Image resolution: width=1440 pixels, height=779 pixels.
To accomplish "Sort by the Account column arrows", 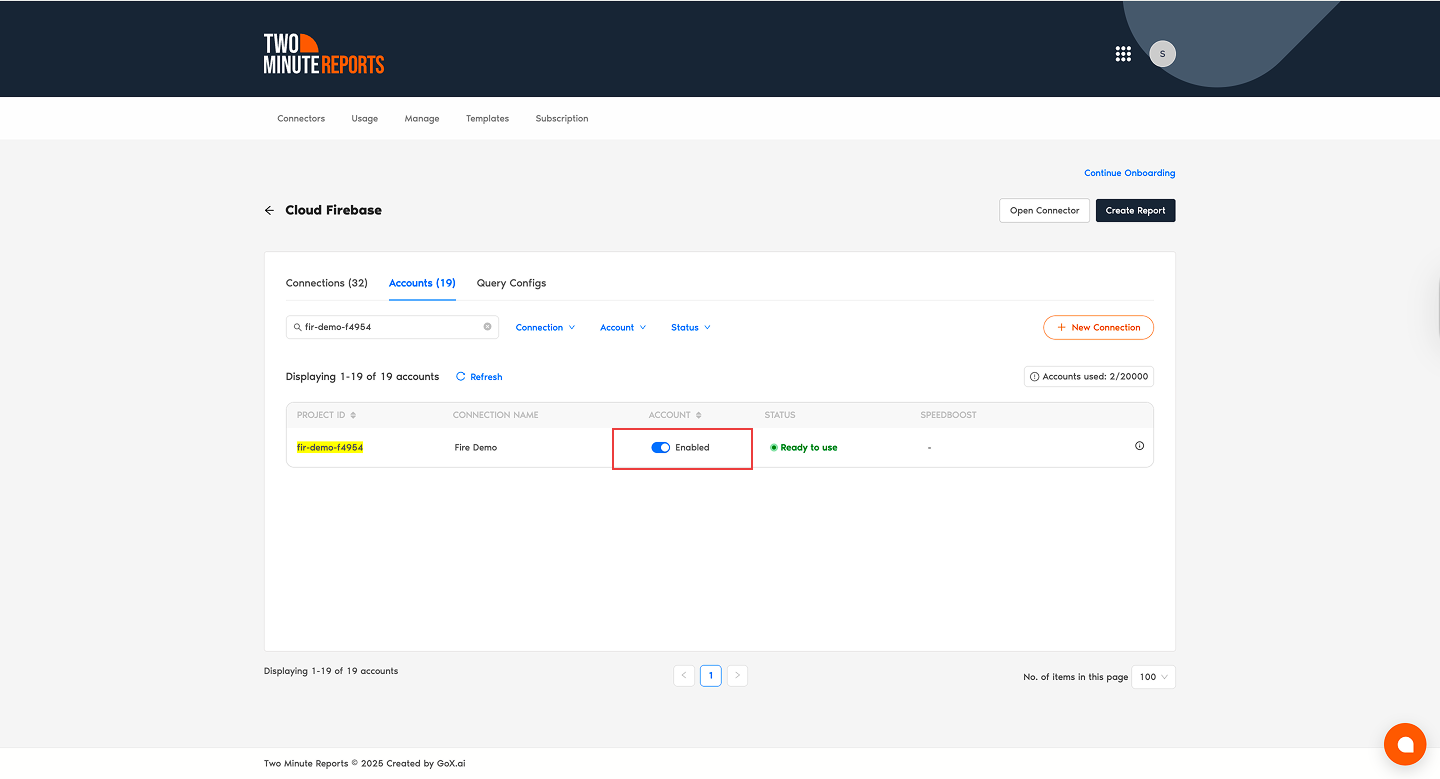I will pyautogui.click(x=698, y=415).
